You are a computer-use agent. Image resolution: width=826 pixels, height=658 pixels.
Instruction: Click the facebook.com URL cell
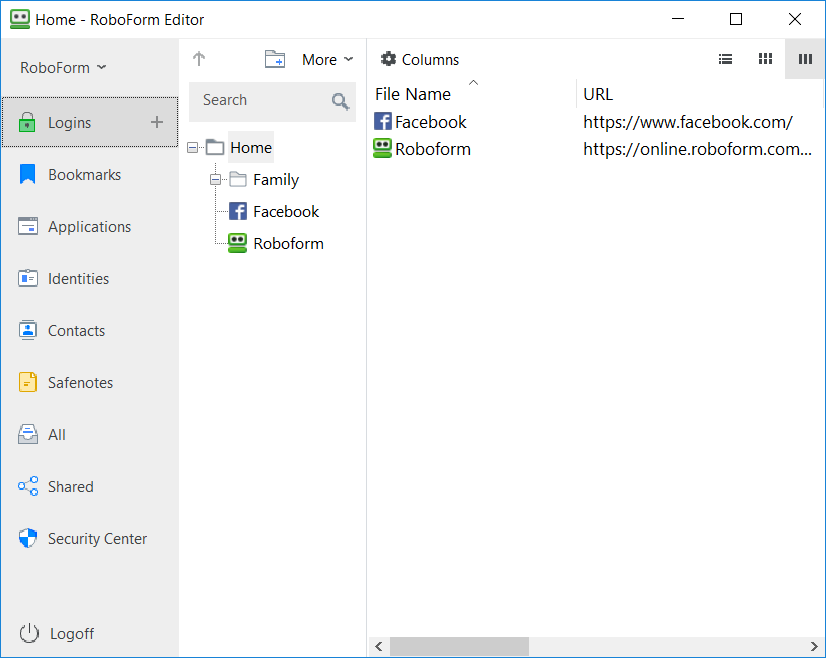click(687, 122)
